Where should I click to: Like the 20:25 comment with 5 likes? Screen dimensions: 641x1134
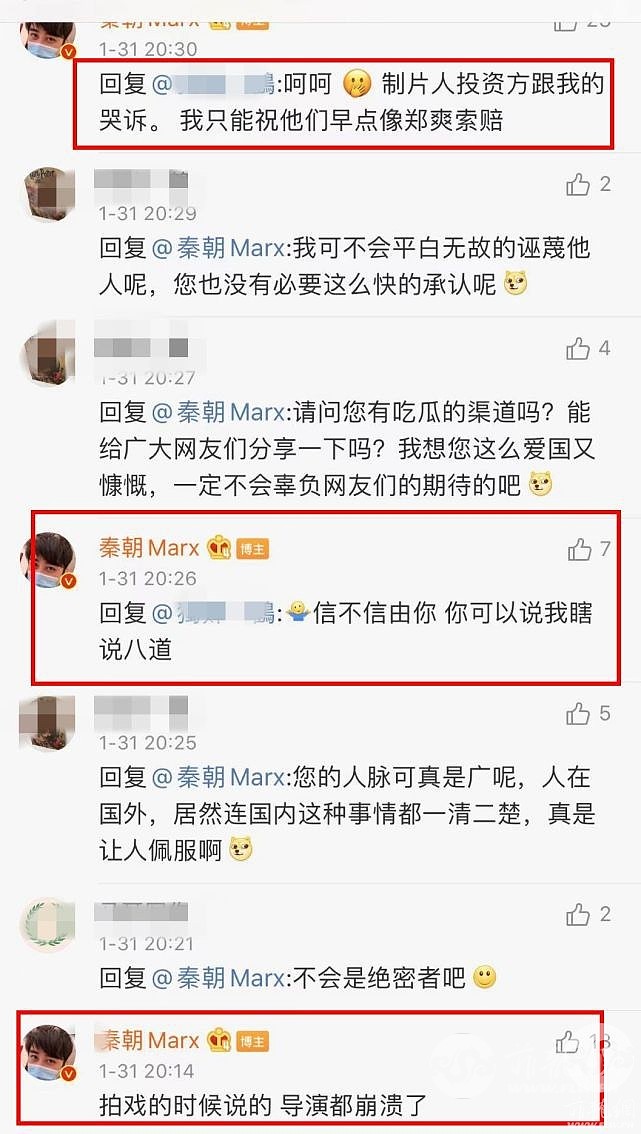pos(578,714)
